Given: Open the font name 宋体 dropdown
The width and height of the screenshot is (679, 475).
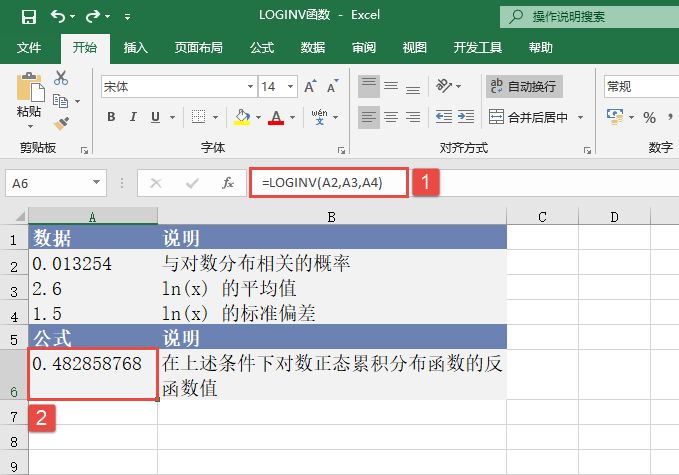Looking at the screenshot, I should pos(245,87).
